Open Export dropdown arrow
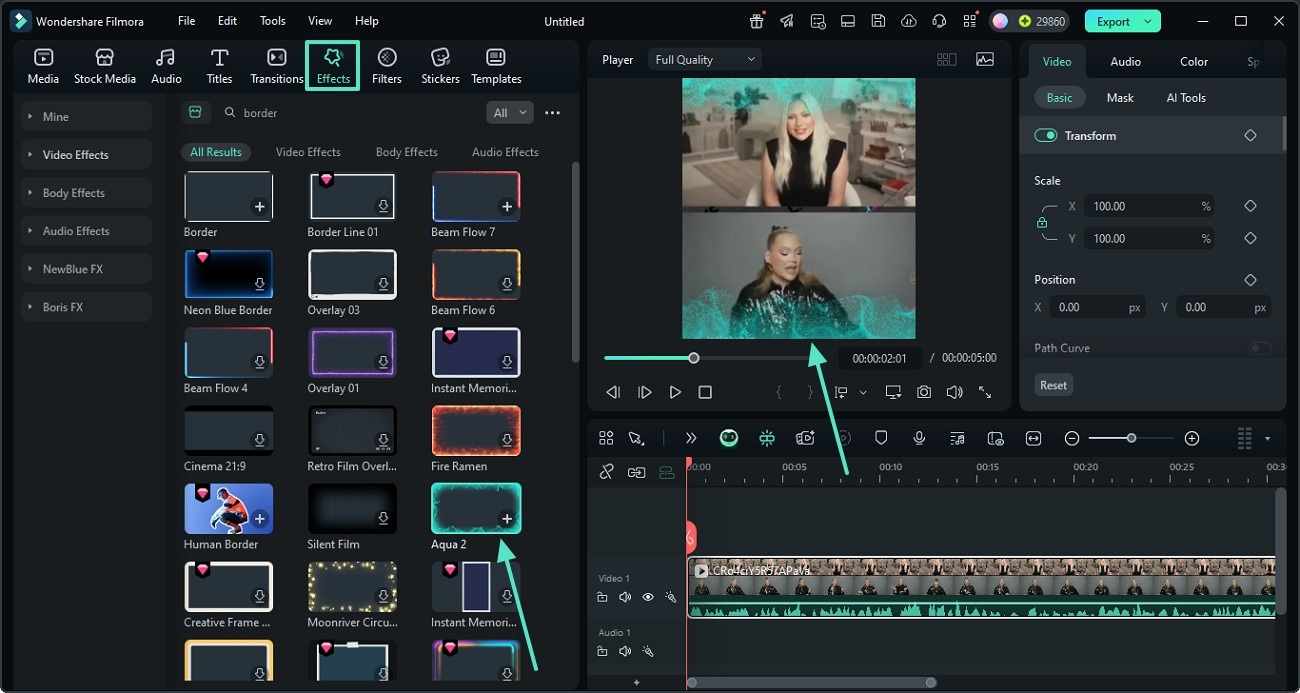Screen dimensions: 1300x693 (1148, 21)
